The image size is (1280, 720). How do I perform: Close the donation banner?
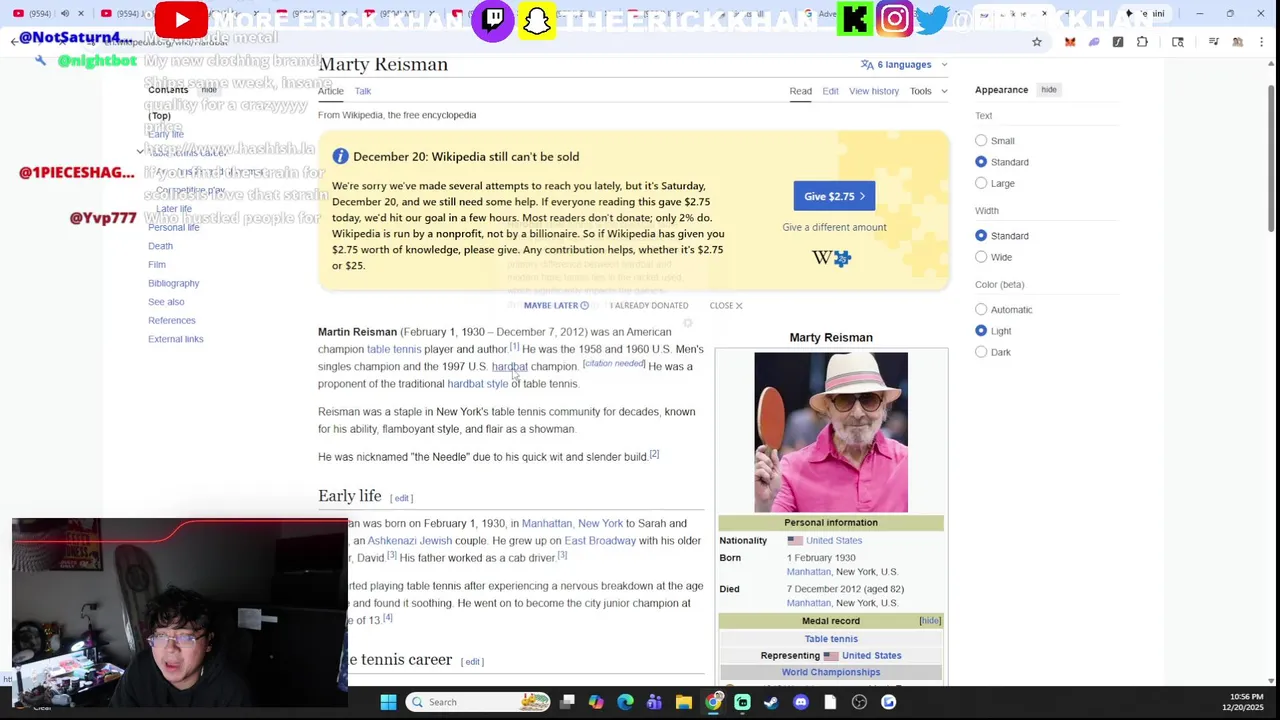pos(726,305)
